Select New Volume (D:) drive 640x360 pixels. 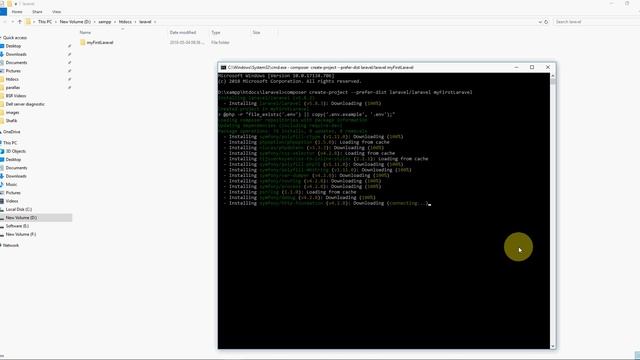[21, 218]
